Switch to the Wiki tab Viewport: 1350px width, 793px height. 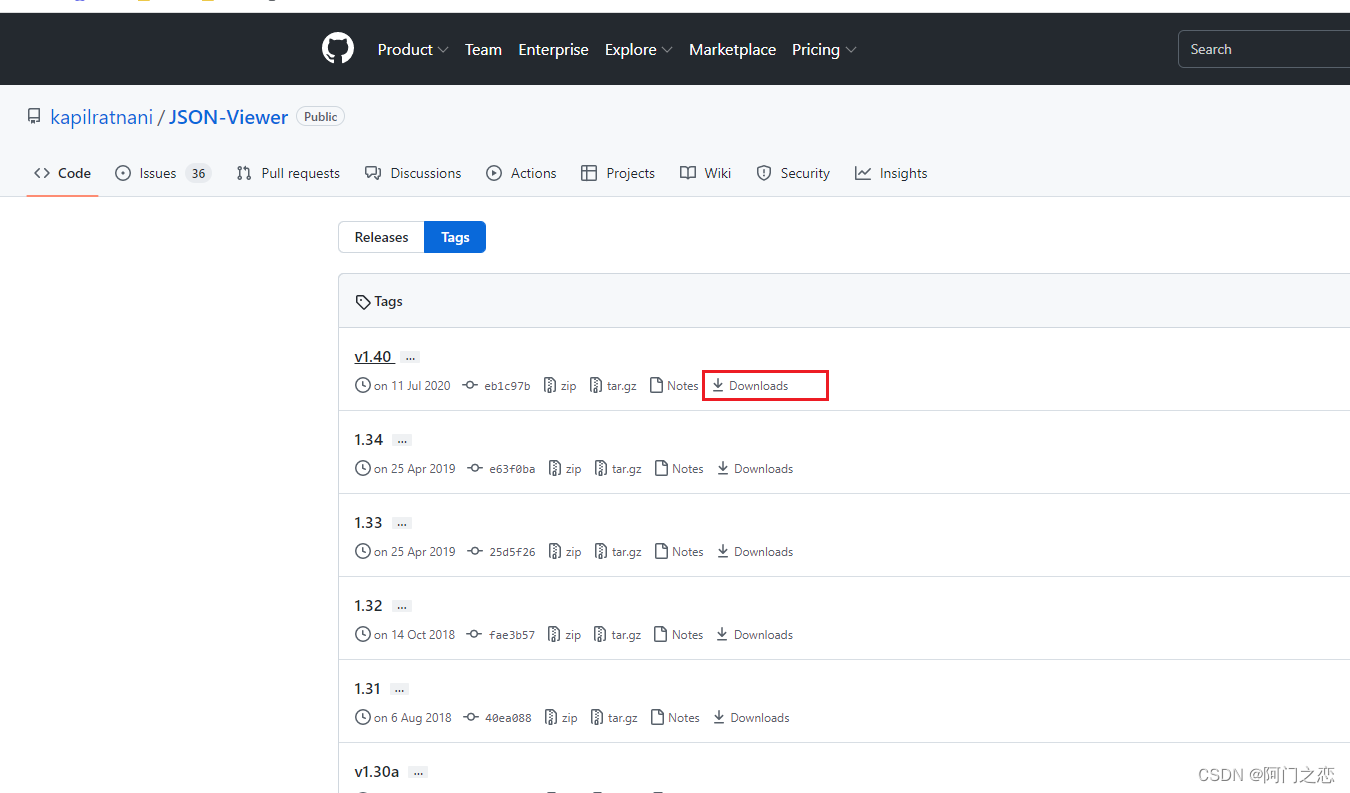(x=705, y=173)
